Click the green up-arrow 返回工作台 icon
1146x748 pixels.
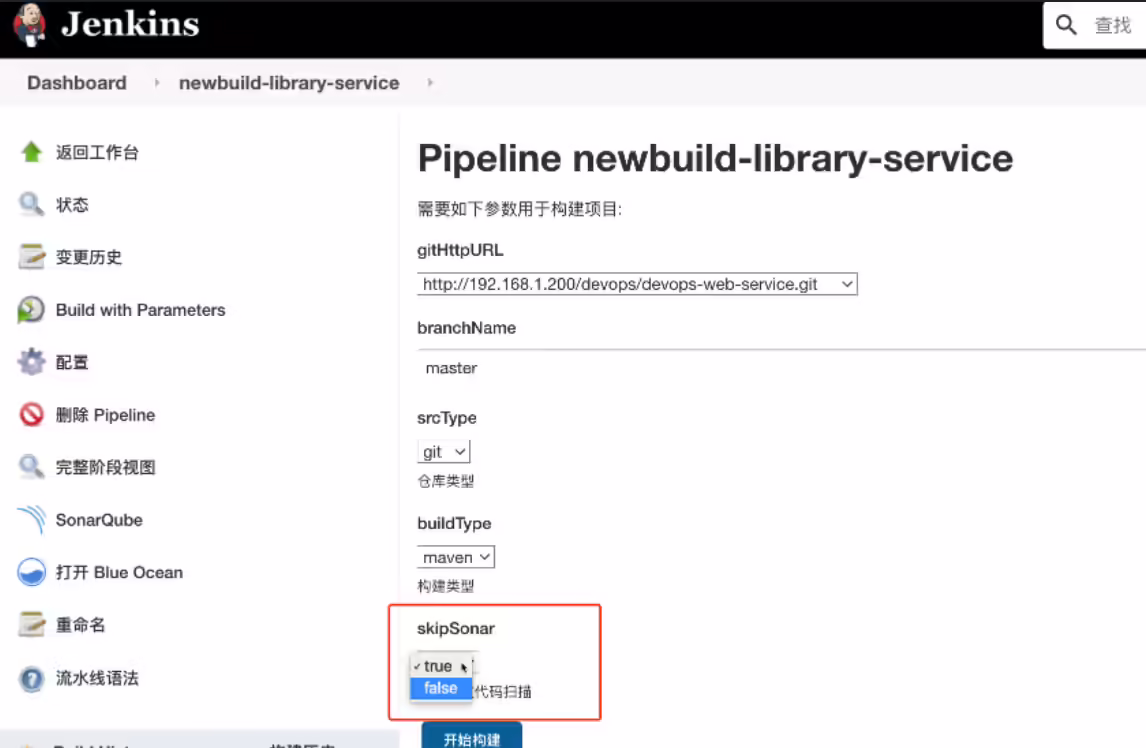31,152
